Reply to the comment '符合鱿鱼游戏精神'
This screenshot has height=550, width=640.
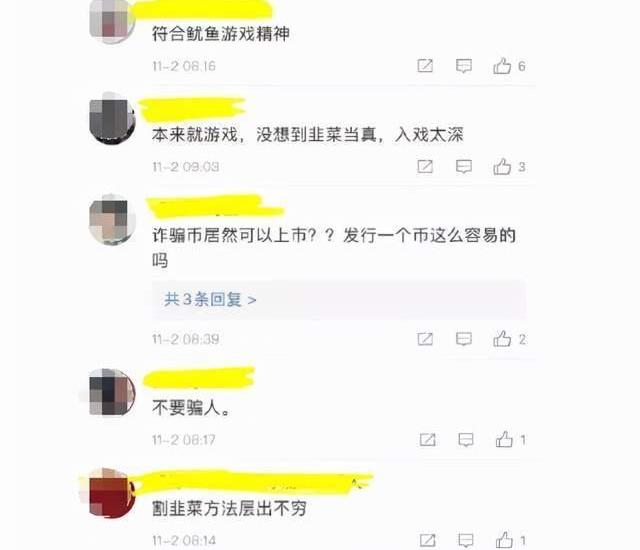coord(464,66)
